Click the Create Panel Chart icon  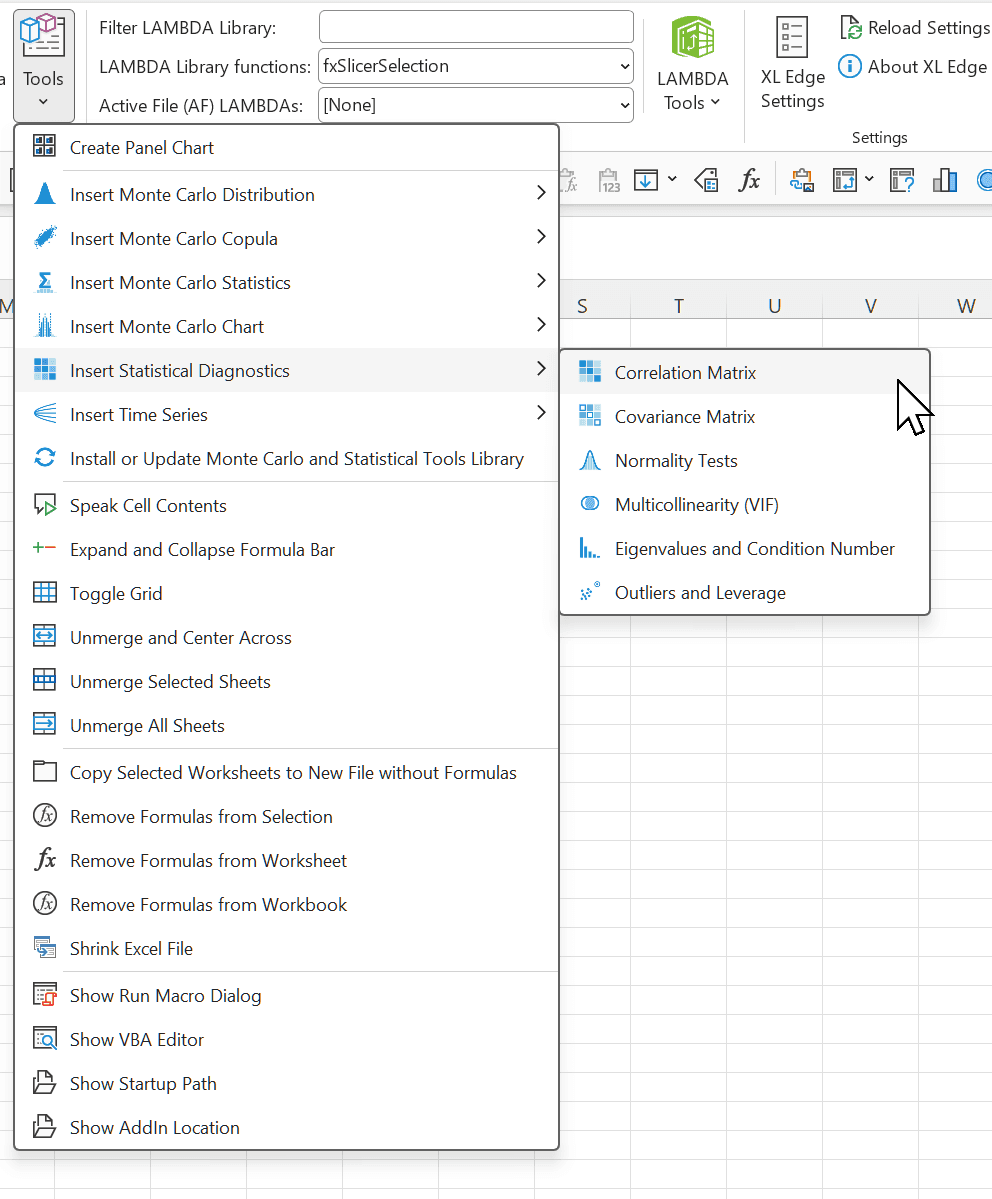[44, 146]
